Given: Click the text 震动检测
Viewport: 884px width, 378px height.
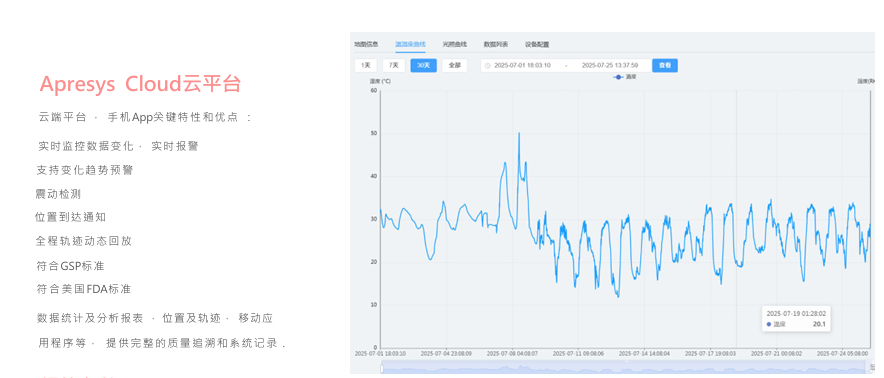Looking at the screenshot, I should (x=58, y=194).
